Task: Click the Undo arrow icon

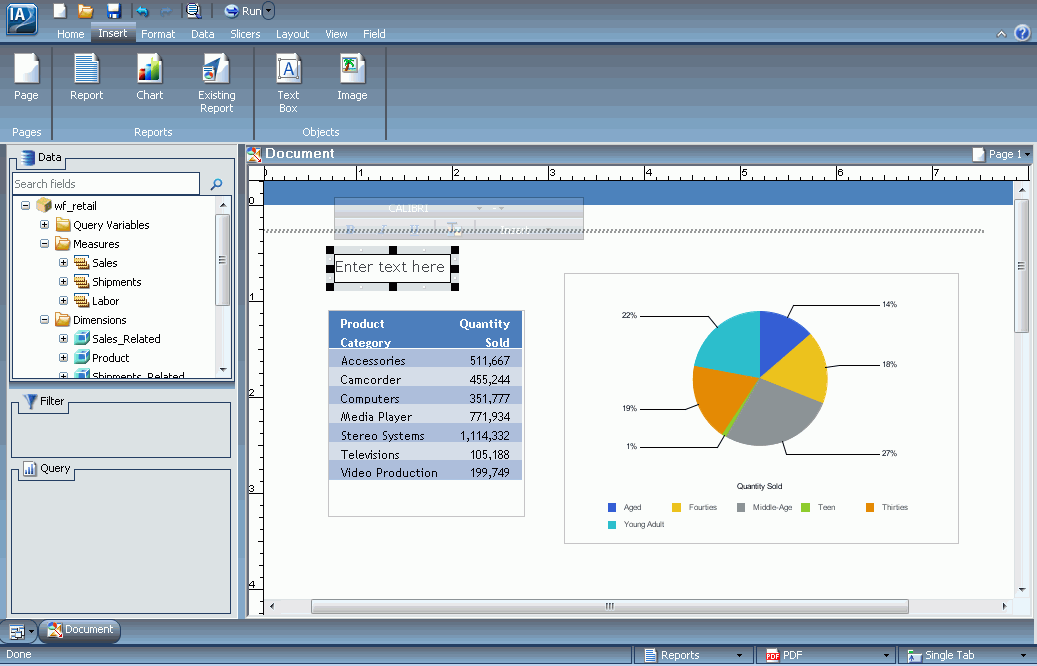Action: tap(143, 11)
